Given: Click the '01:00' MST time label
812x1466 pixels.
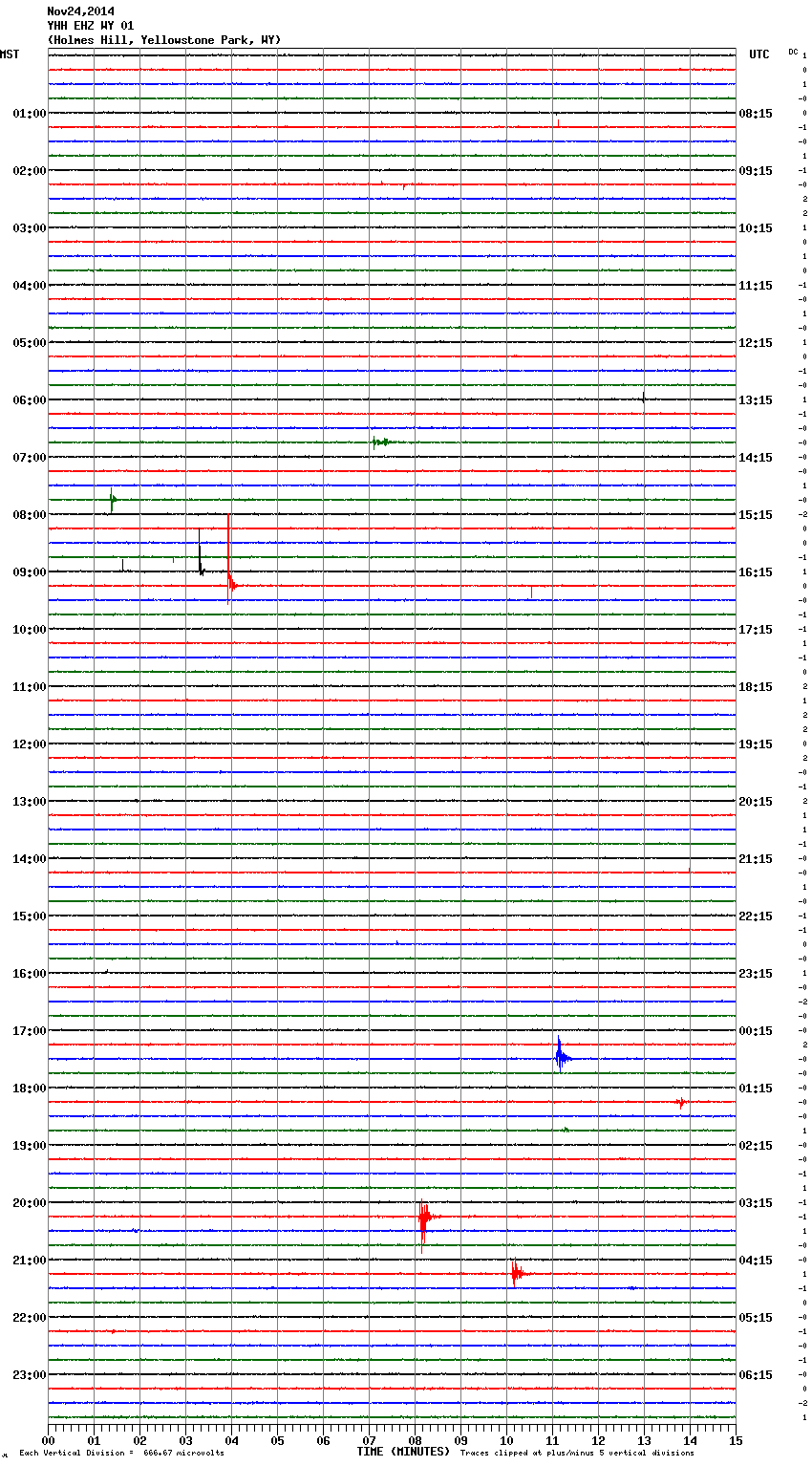Looking at the screenshot, I should 30,114.
